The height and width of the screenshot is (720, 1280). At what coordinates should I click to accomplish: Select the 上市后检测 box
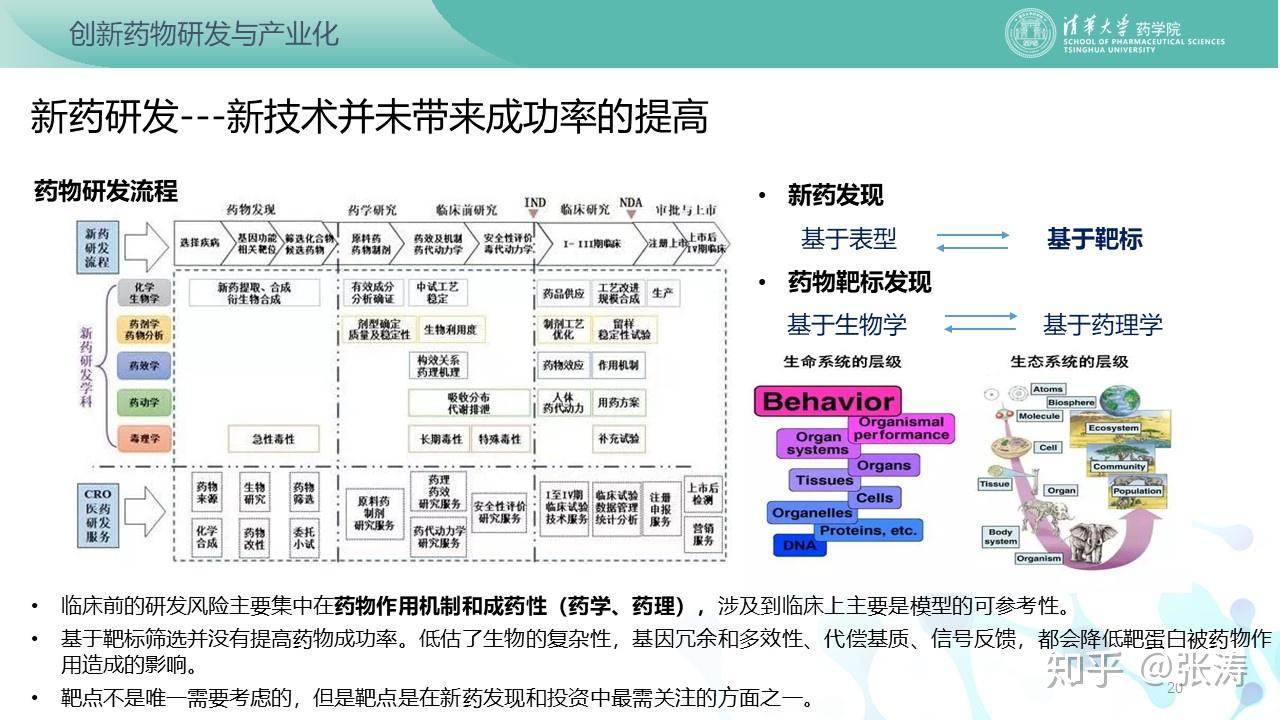[703, 493]
